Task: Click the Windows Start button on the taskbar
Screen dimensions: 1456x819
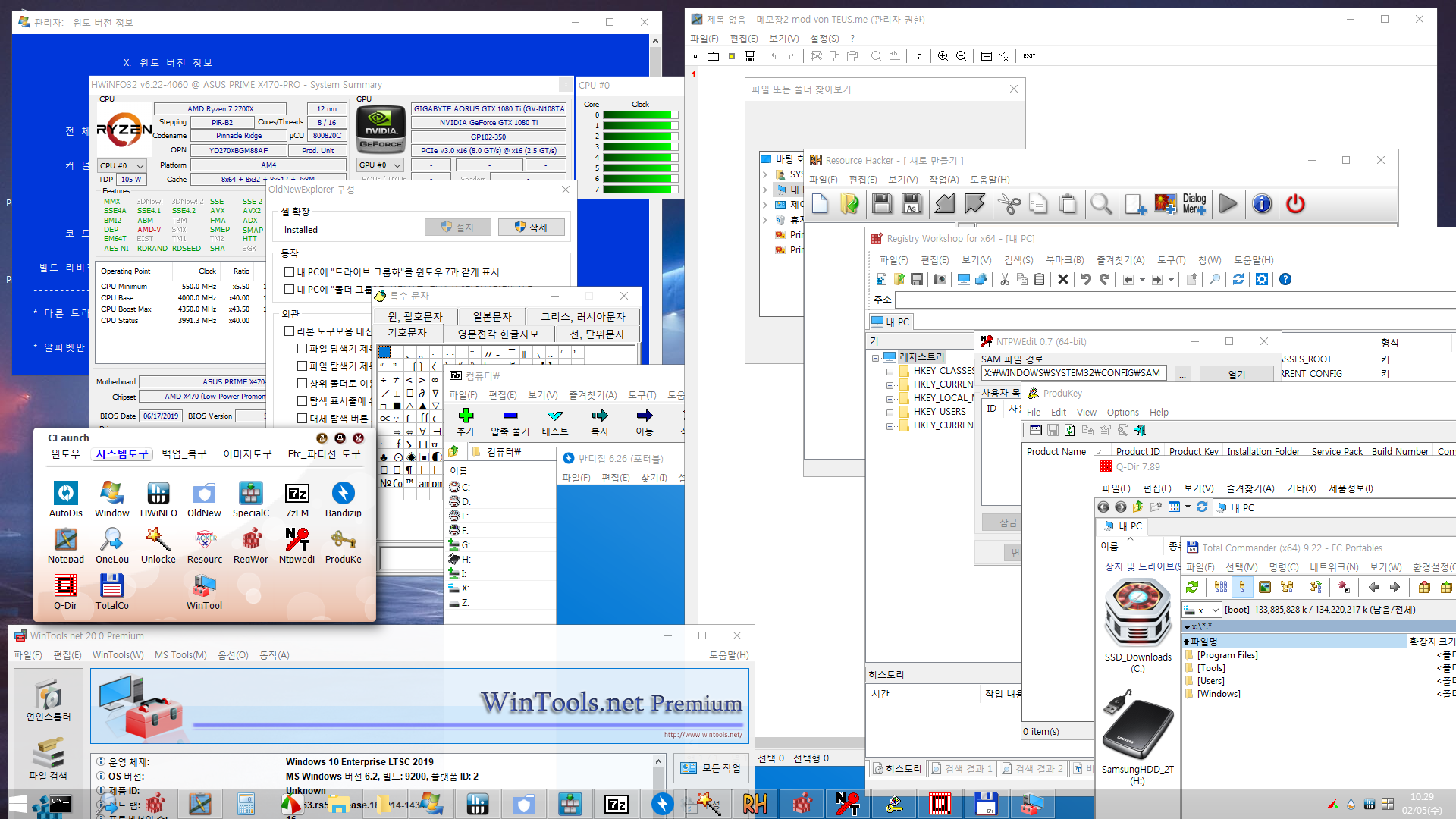Action: [17, 805]
